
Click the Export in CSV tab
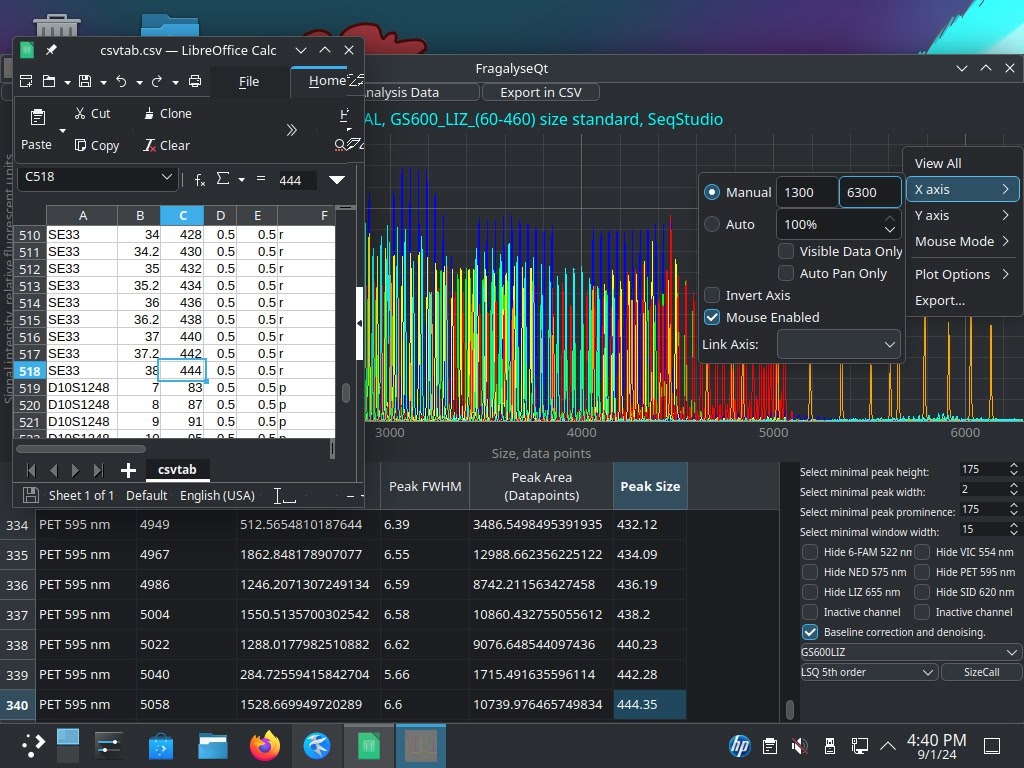tap(541, 93)
